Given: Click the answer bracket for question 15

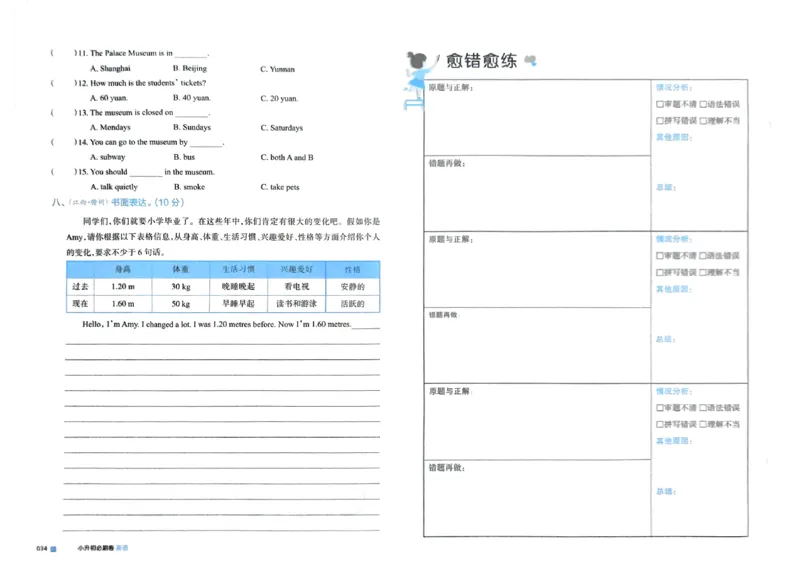Looking at the screenshot, I should [64, 172].
